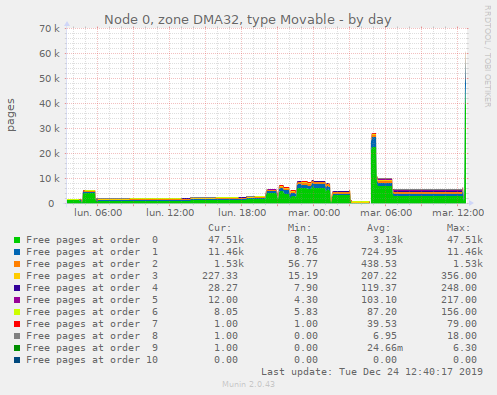This screenshot has height=395, width=497.
Task: Click the gray order 8 legend swatch
Action: [17, 336]
